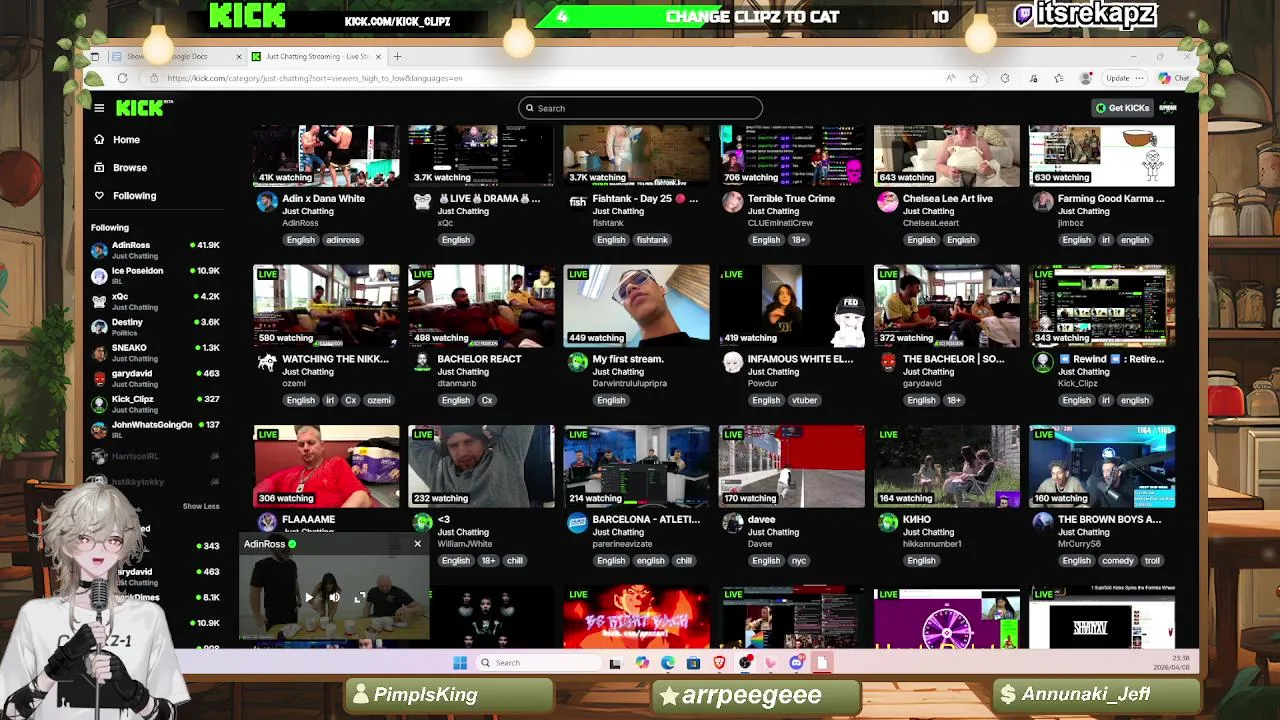Image resolution: width=1280 pixels, height=720 pixels.
Task: Click the fishtank tag under the Fishtank stream
Action: click(x=652, y=240)
